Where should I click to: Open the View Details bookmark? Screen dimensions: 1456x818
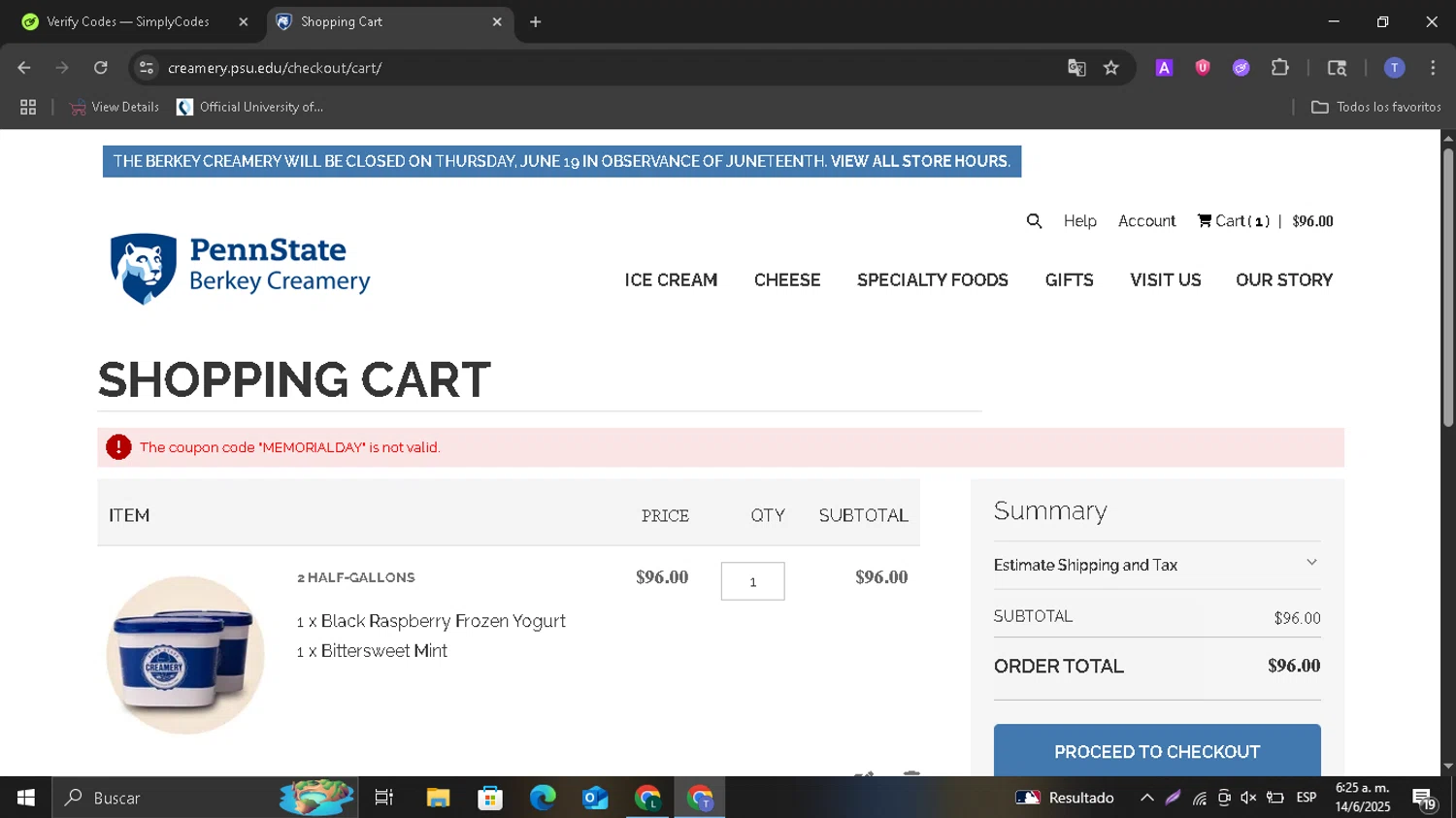pos(115,107)
